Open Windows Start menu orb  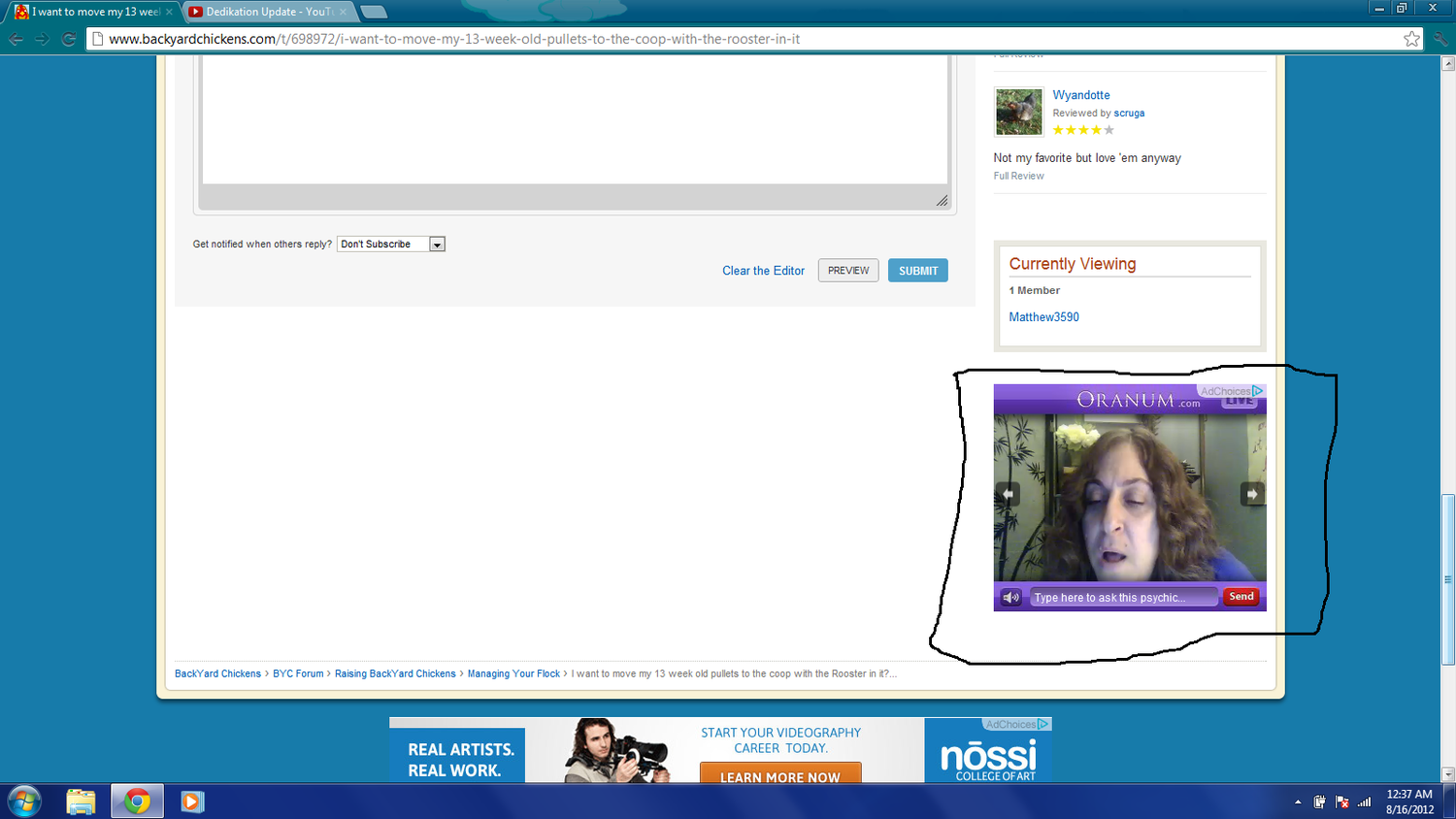point(24,802)
